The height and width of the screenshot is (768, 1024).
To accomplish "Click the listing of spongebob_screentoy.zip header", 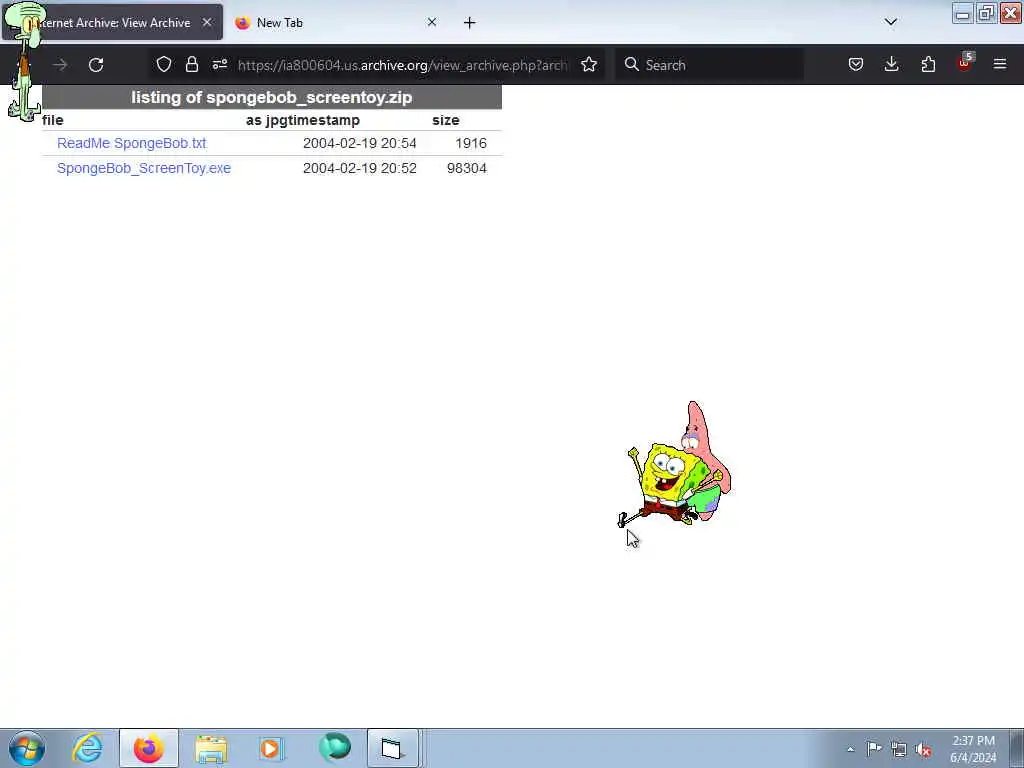I will pos(272,97).
